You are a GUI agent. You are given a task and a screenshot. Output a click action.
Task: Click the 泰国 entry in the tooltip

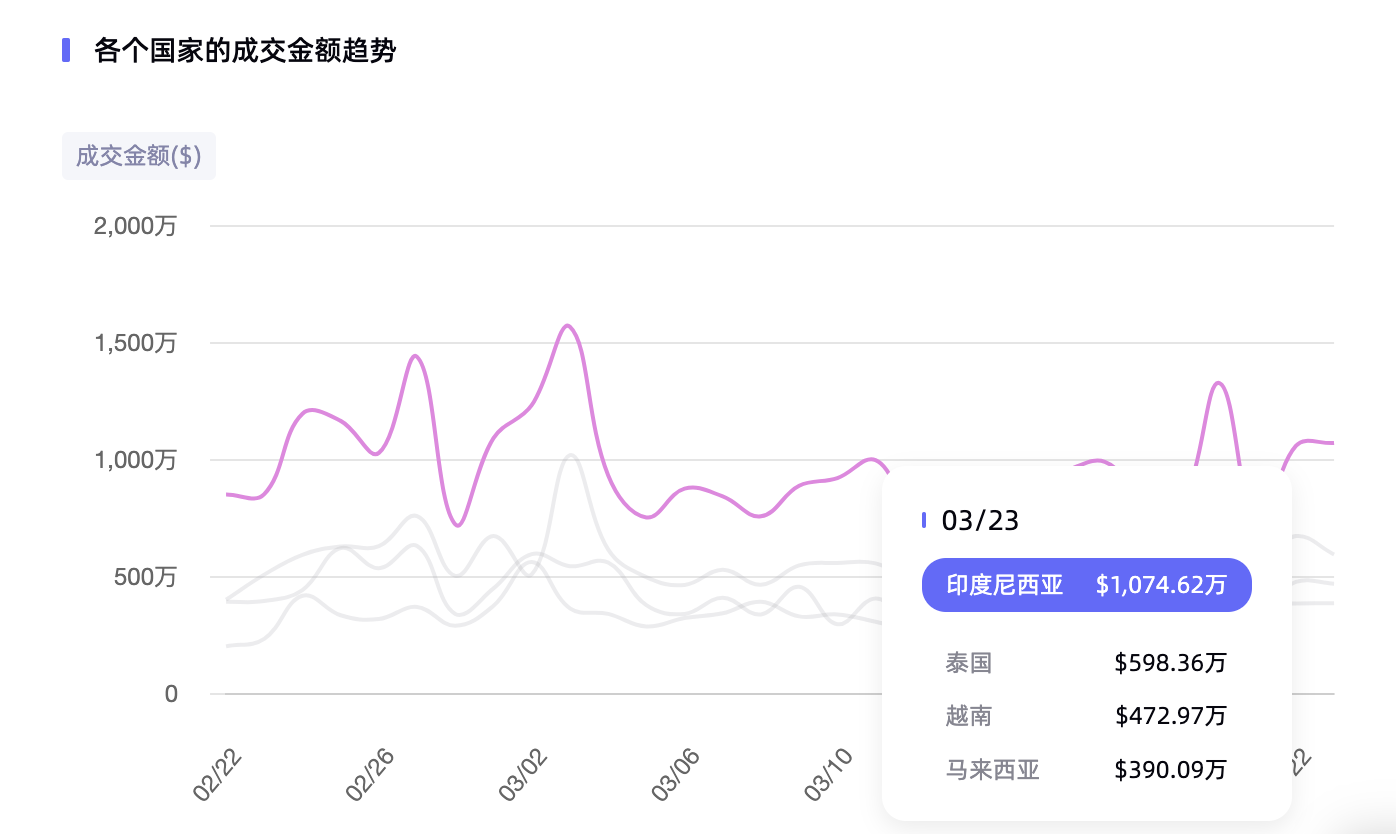click(x=968, y=662)
